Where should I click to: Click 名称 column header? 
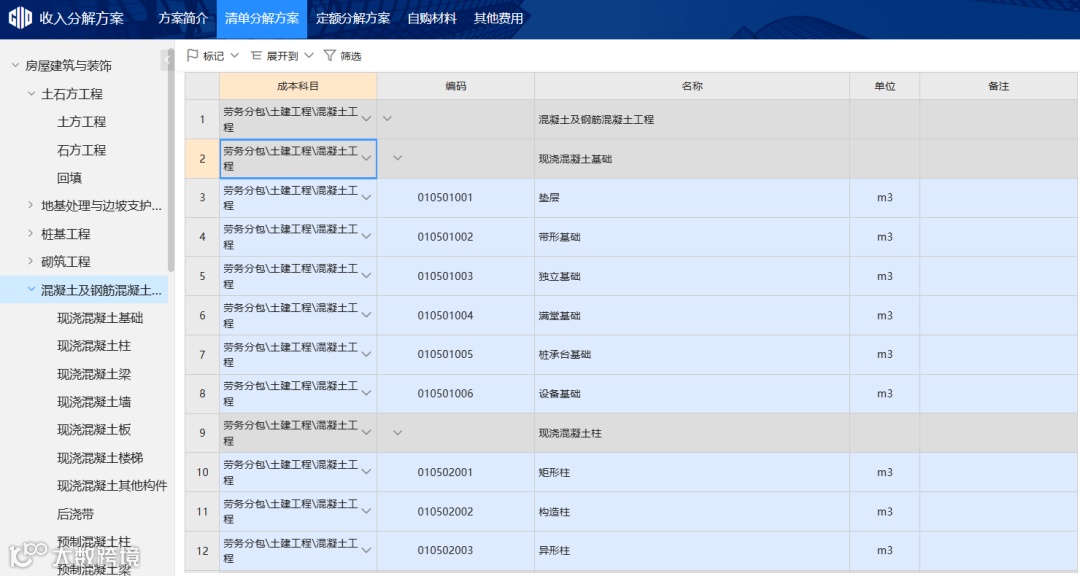pos(692,86)
